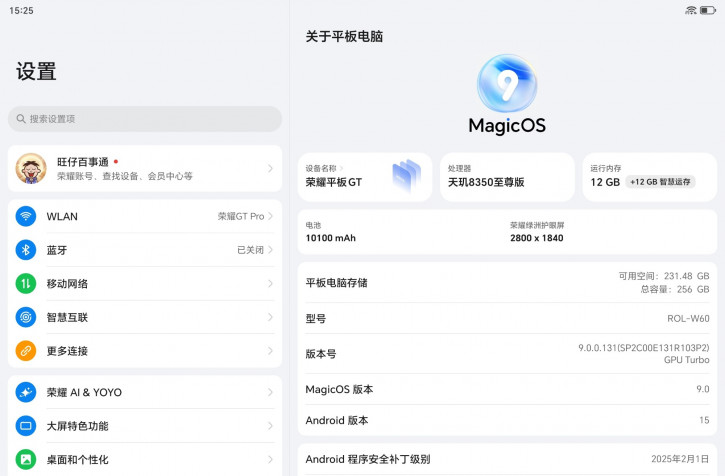The height and width of the screenshot is (476, 725).
Task: Open WLAN row chevron
Action: tap(270, 216)
